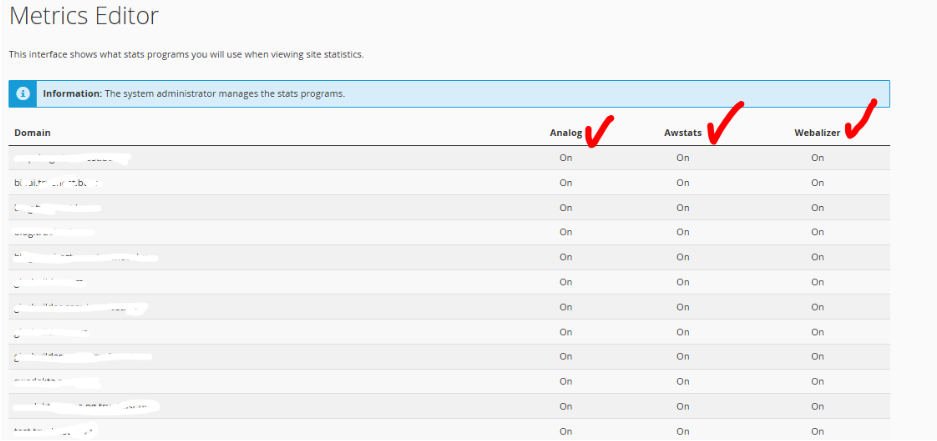Click the Domain column header
The image size is (937, 441).
pyautogui.click(x=32, y=133)
